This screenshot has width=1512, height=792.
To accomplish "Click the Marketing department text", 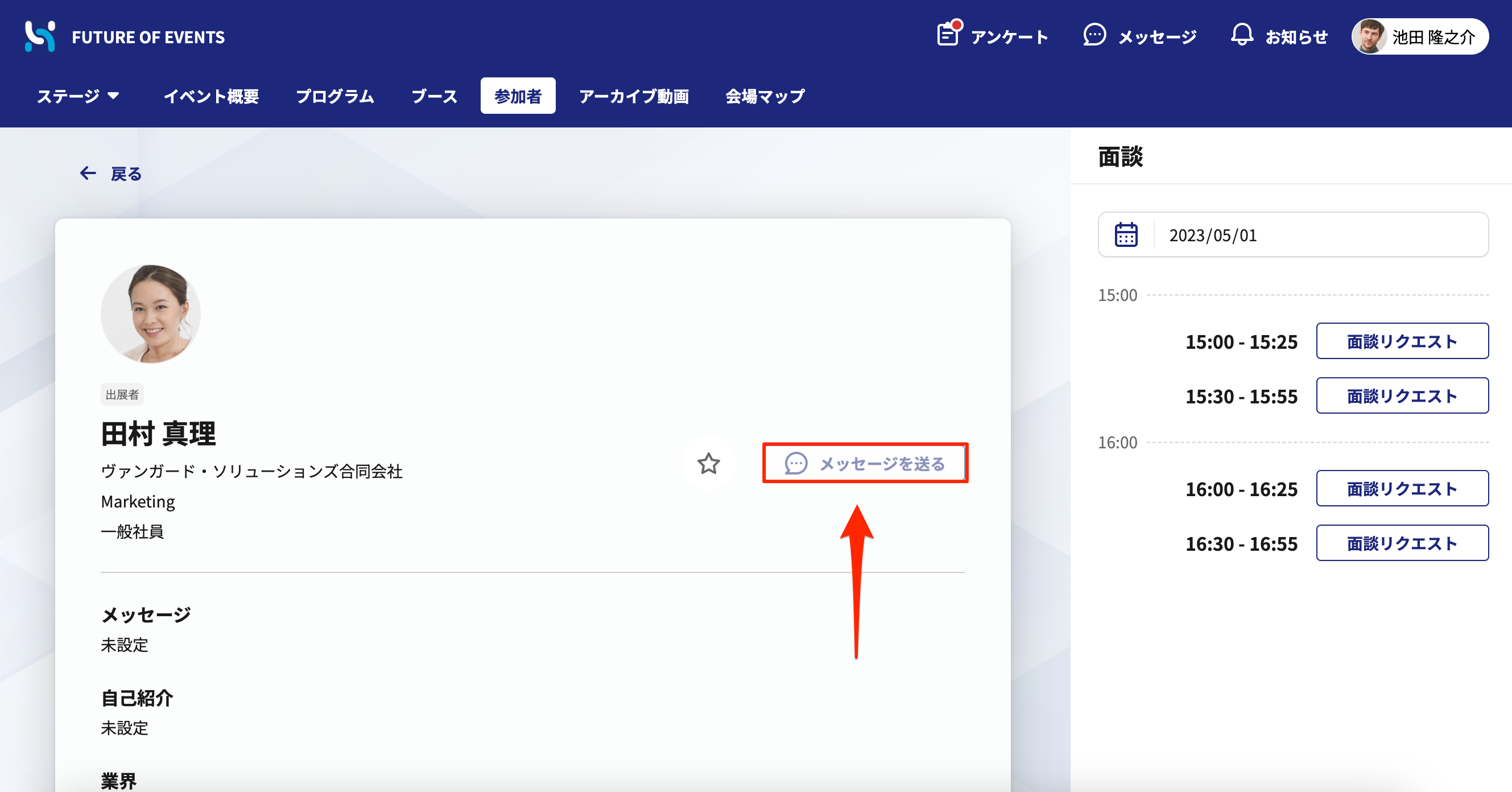I will pyautogui.click(x=138, y=501).
